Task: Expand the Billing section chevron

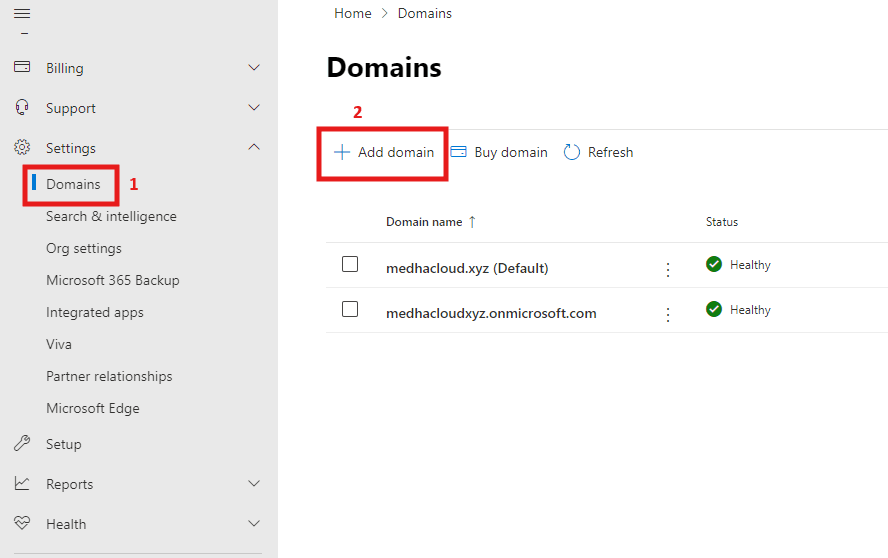Action: 254,68
